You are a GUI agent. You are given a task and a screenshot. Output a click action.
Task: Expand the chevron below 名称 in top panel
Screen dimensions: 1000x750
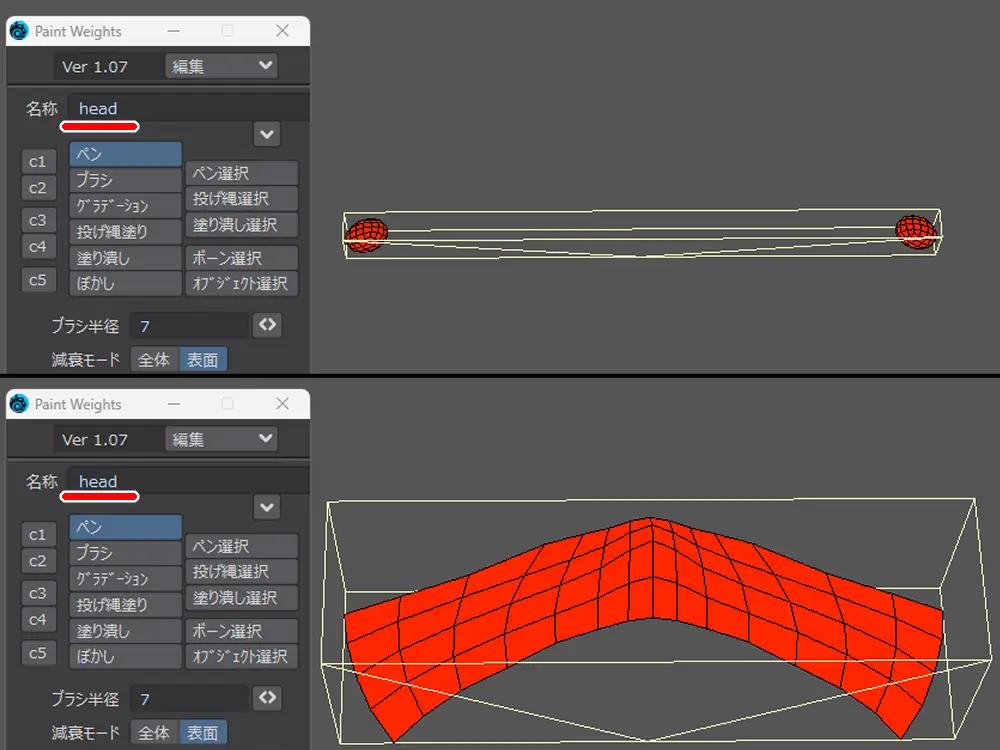click(266, 134)
